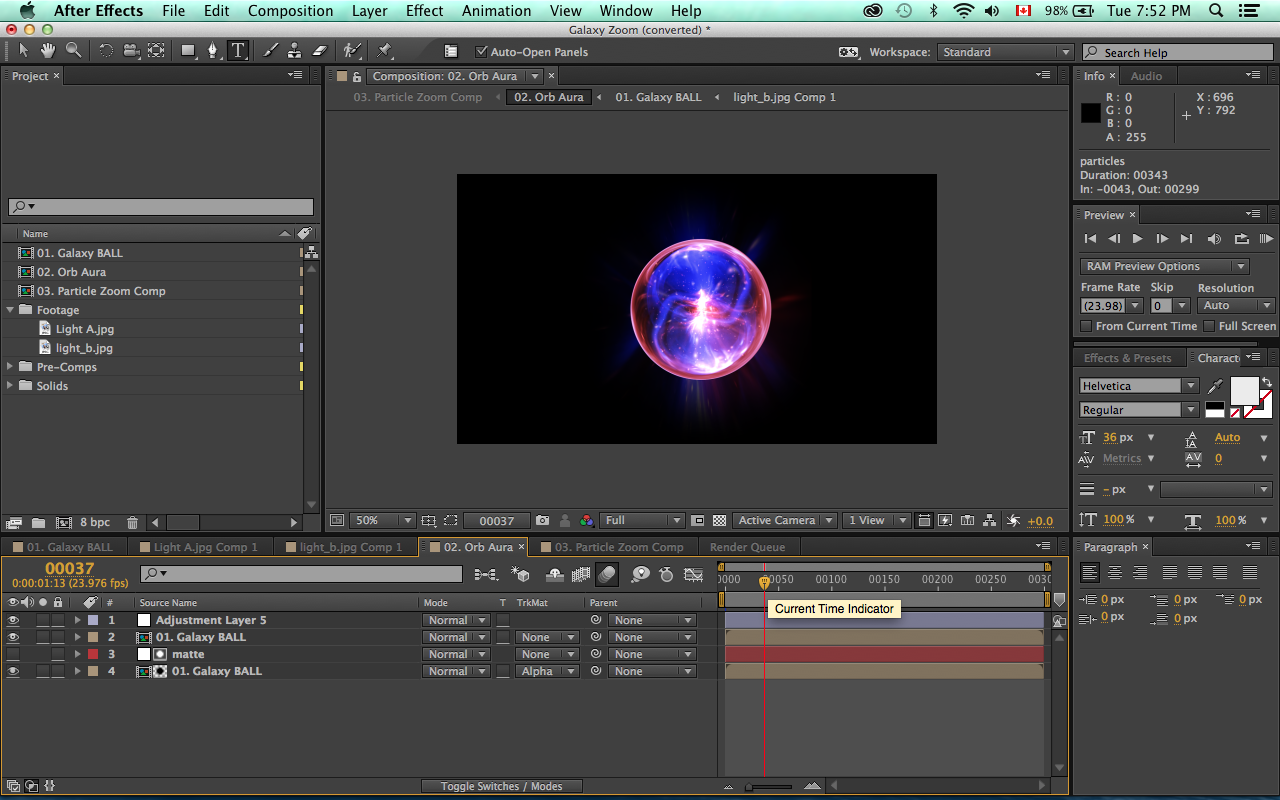Select the Roto Brush tool
This screenshot has width=1280, height=800.
[351, 51]
